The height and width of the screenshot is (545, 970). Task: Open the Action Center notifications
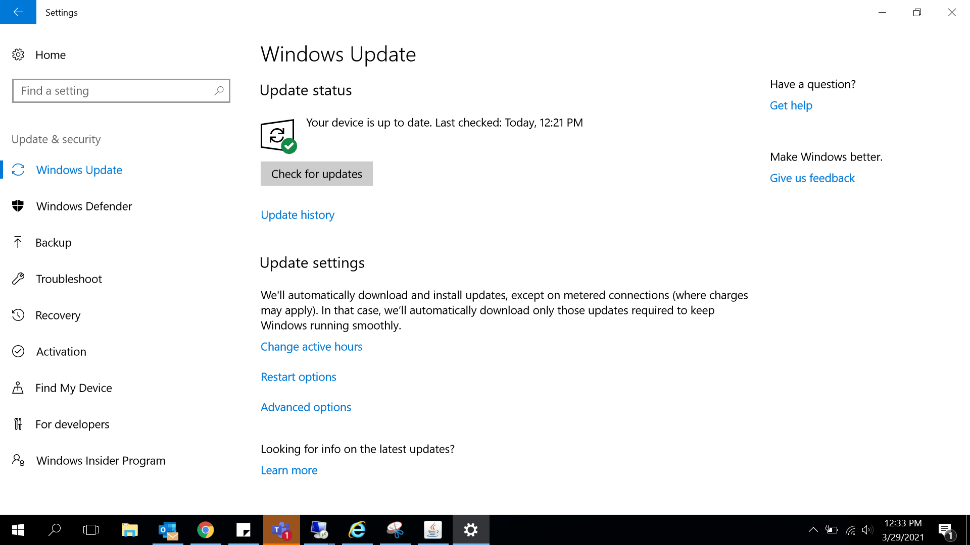[946, 531]
